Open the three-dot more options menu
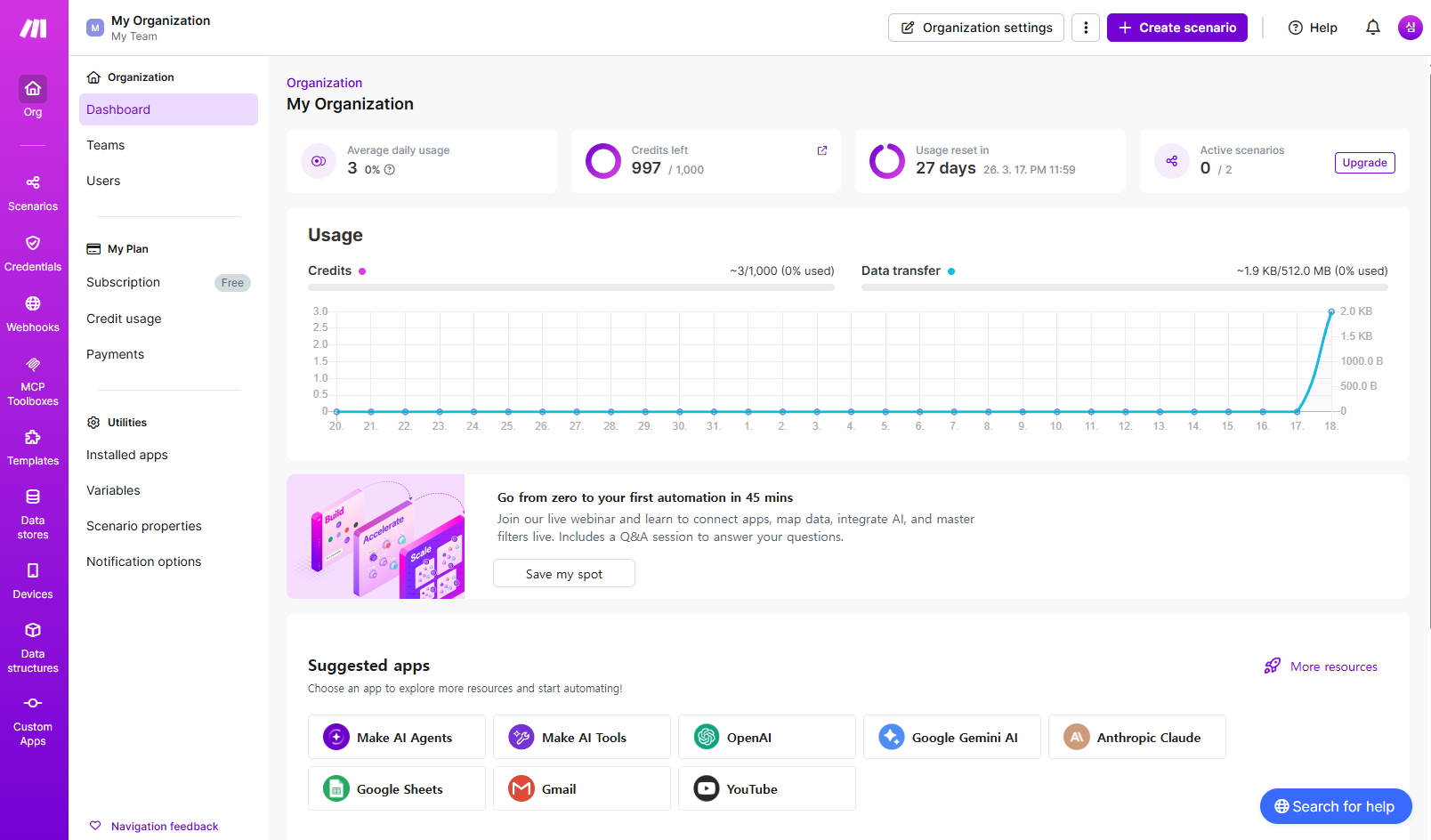Screen dimensions: 1431x840 pyautogui.click(x=1085, y=28)
